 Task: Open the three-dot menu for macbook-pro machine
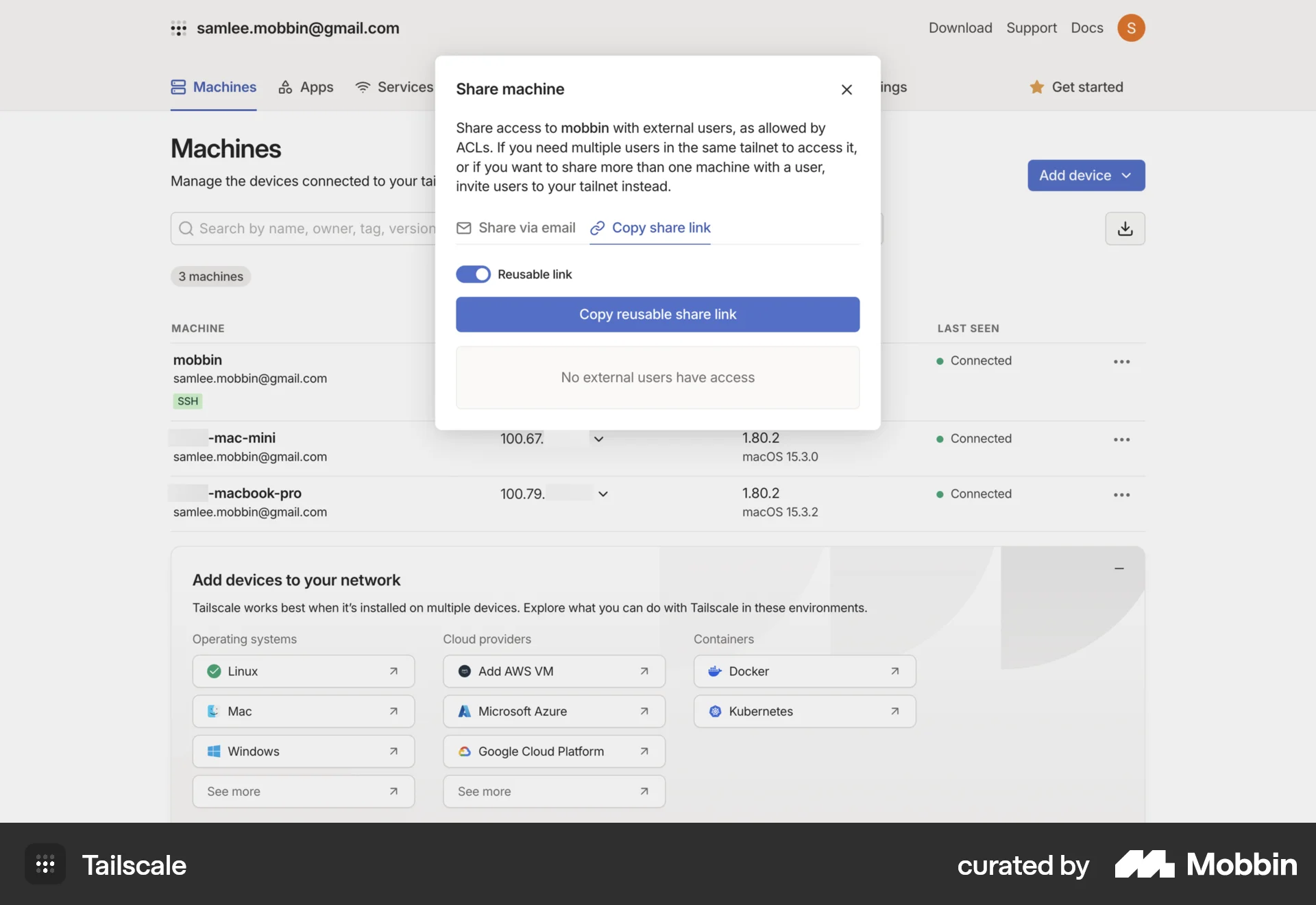coord(1121,494)
